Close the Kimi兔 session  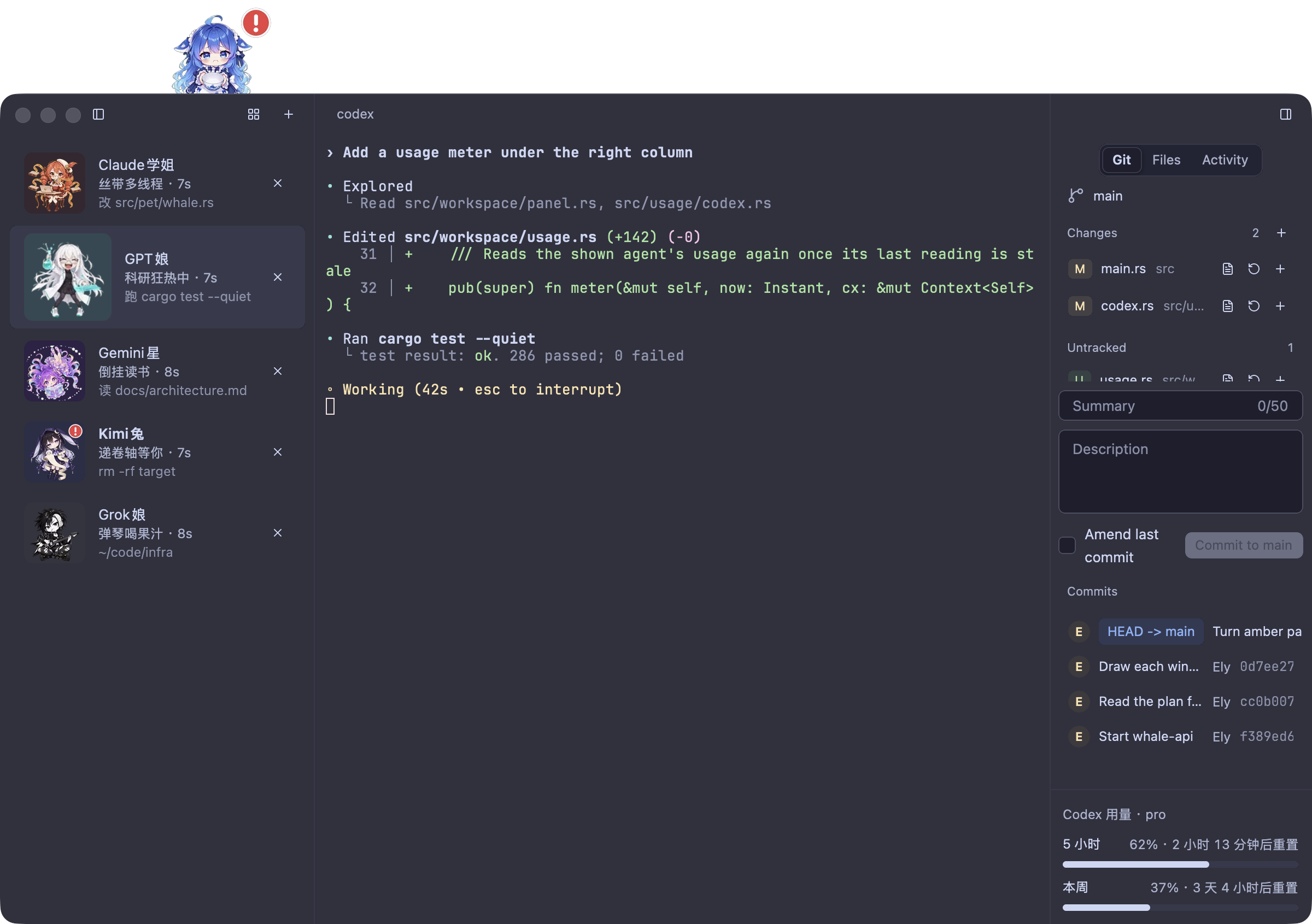tap(278, 452)
